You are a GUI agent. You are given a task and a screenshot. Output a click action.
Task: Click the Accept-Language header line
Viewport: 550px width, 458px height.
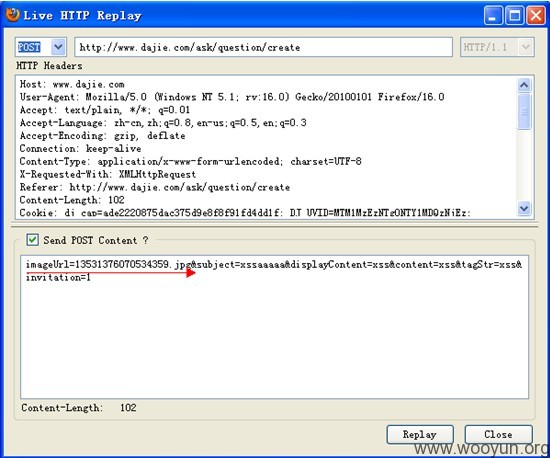point(163,123)
